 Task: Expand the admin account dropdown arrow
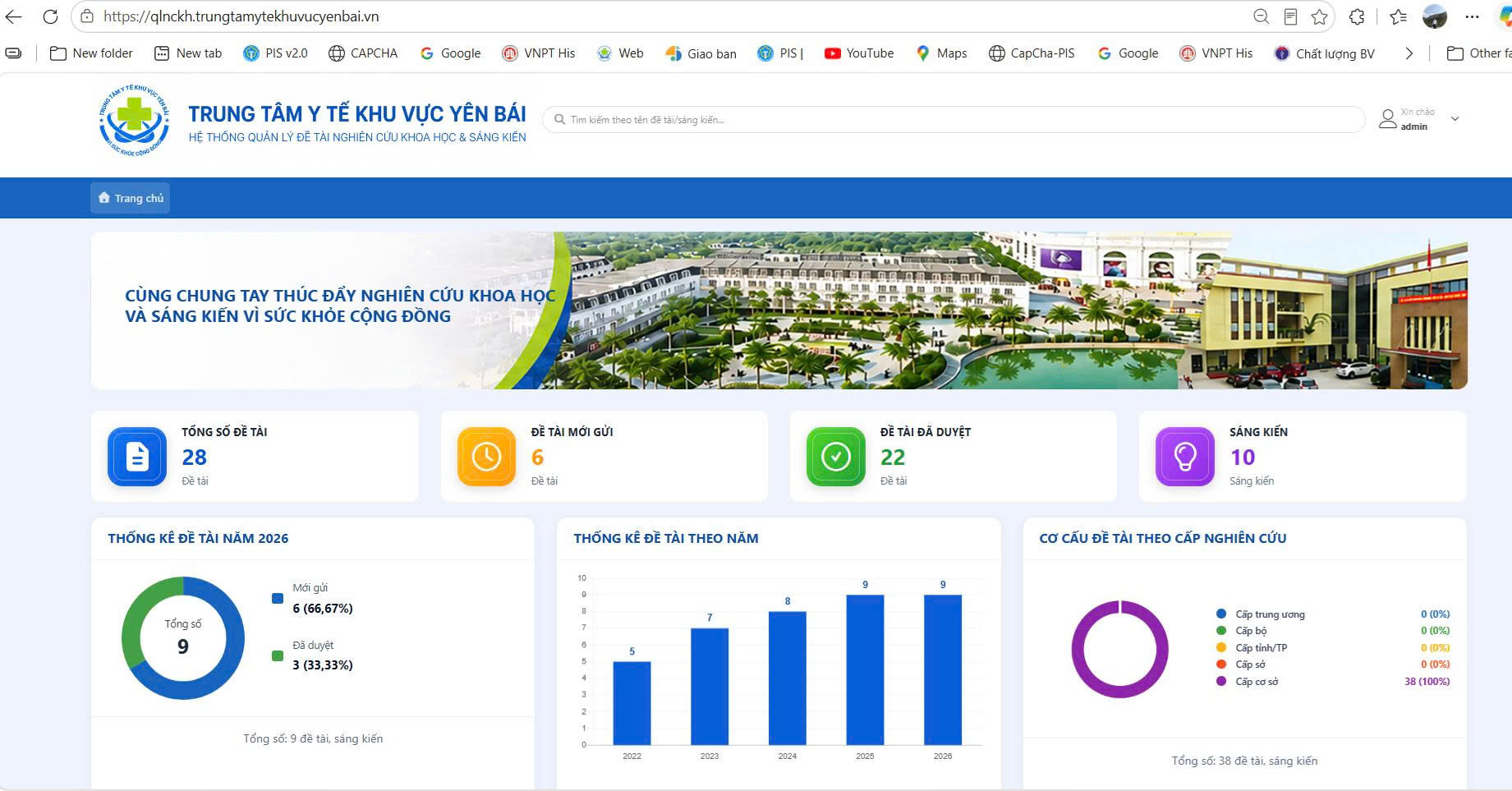tap(1455, 119)
